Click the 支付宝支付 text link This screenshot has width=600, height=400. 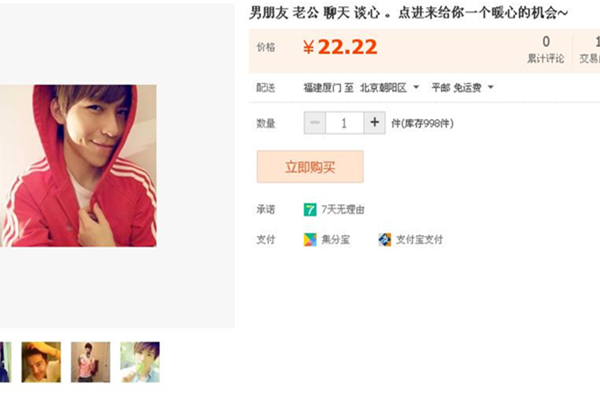tap(419, 240)
